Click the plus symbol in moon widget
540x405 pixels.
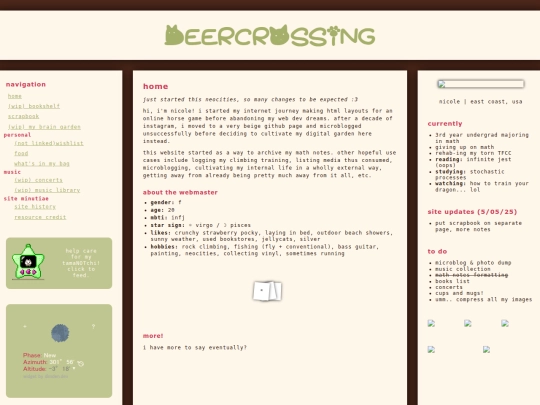25,326
